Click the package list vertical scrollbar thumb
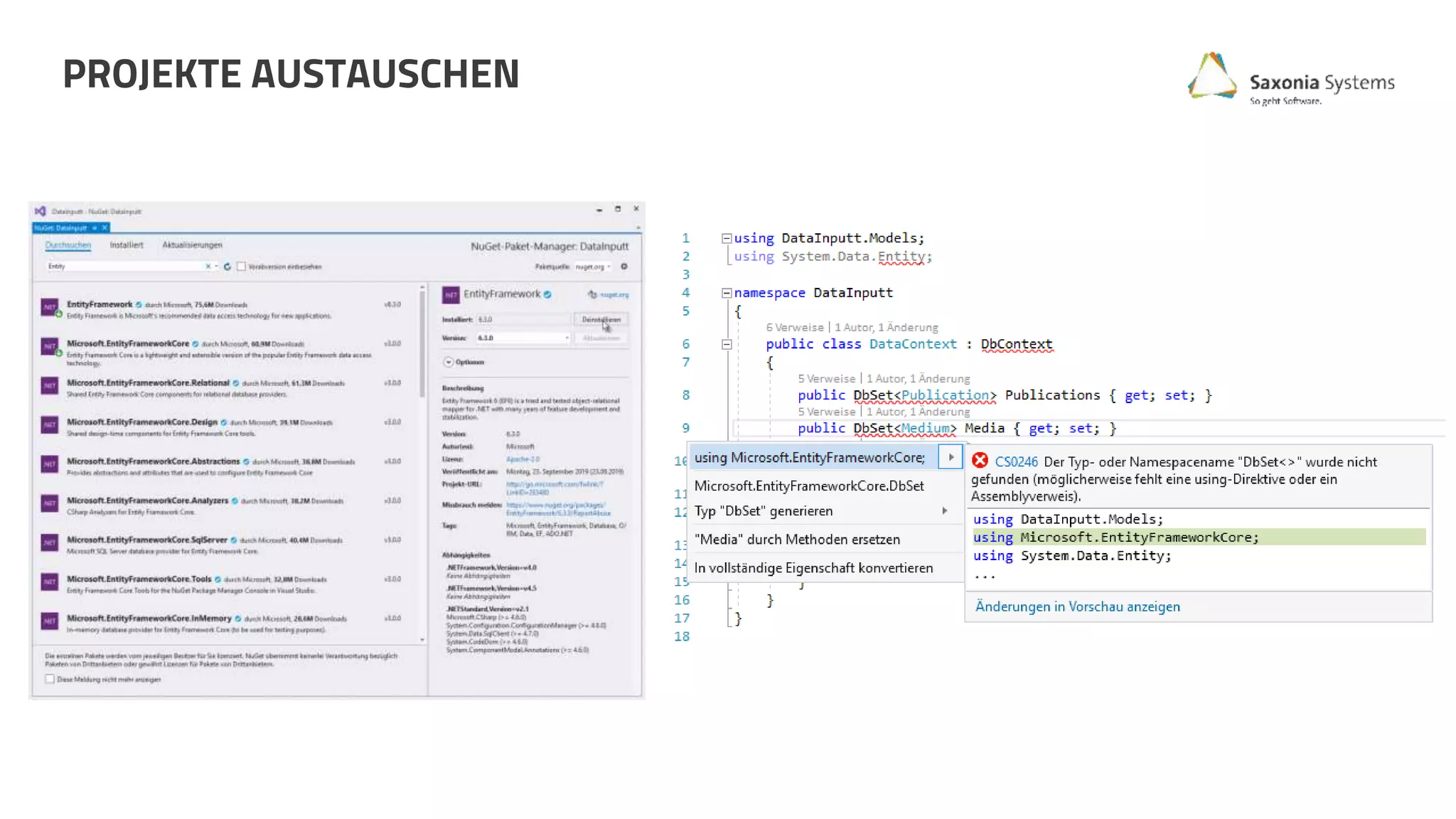 [422, 343]
